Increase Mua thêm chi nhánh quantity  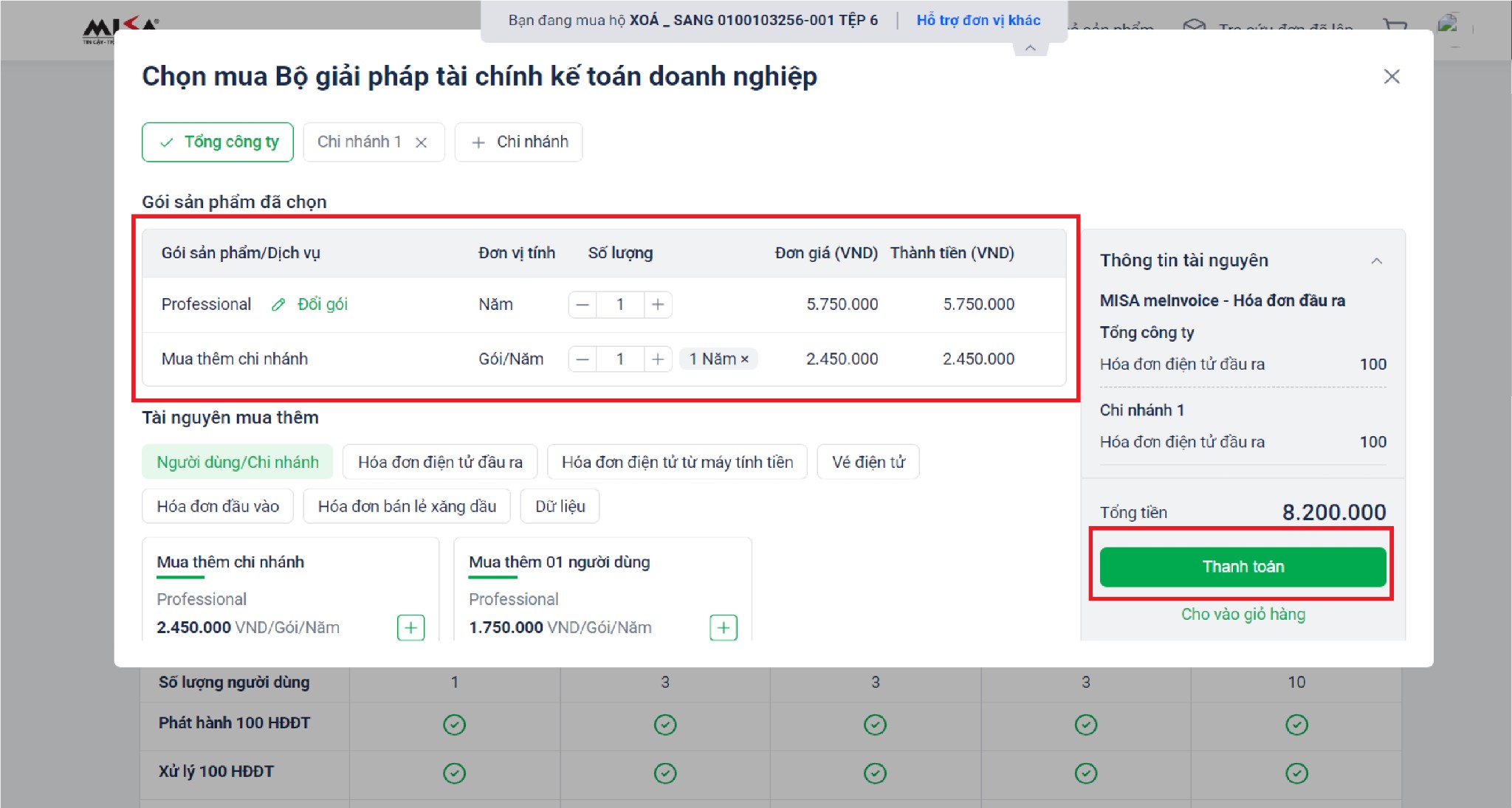click(x=658, y=359)
